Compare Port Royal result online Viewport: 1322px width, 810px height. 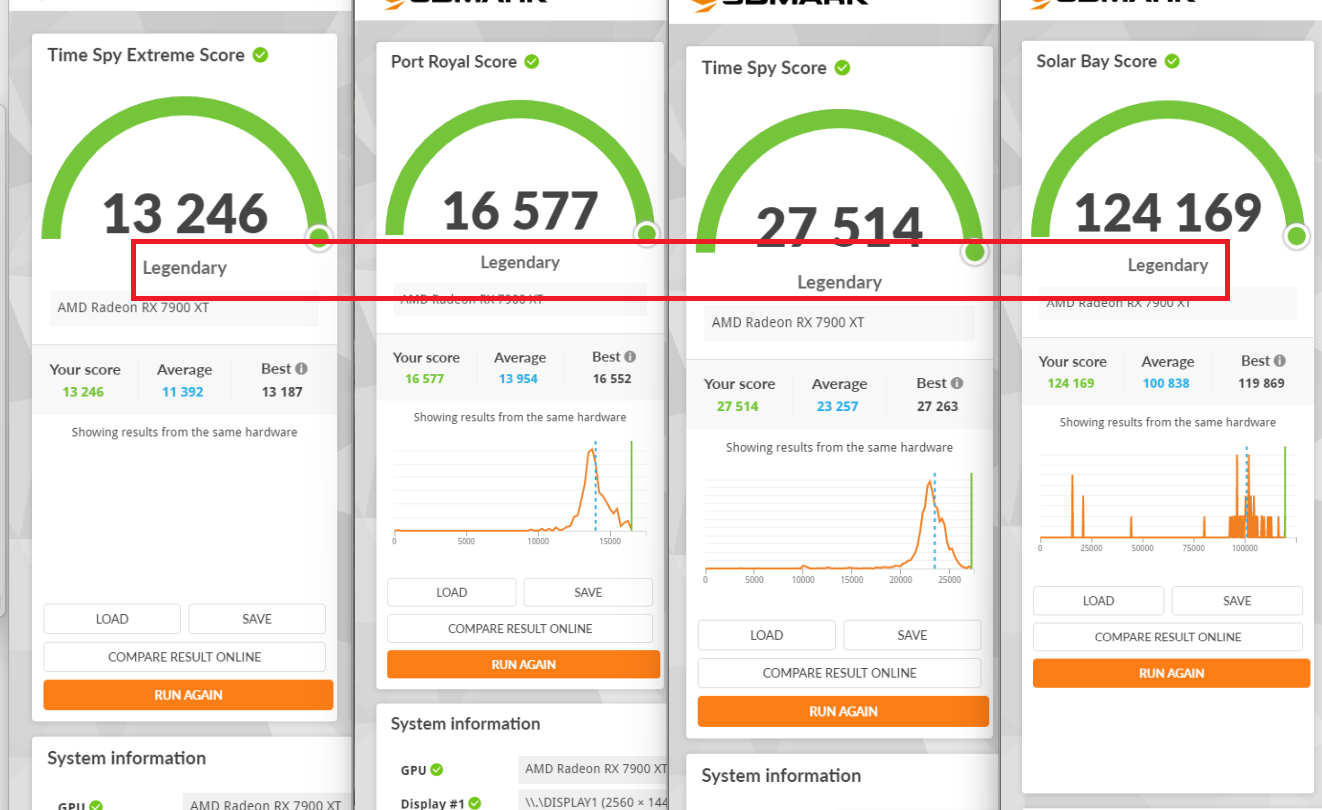[520, 629]
